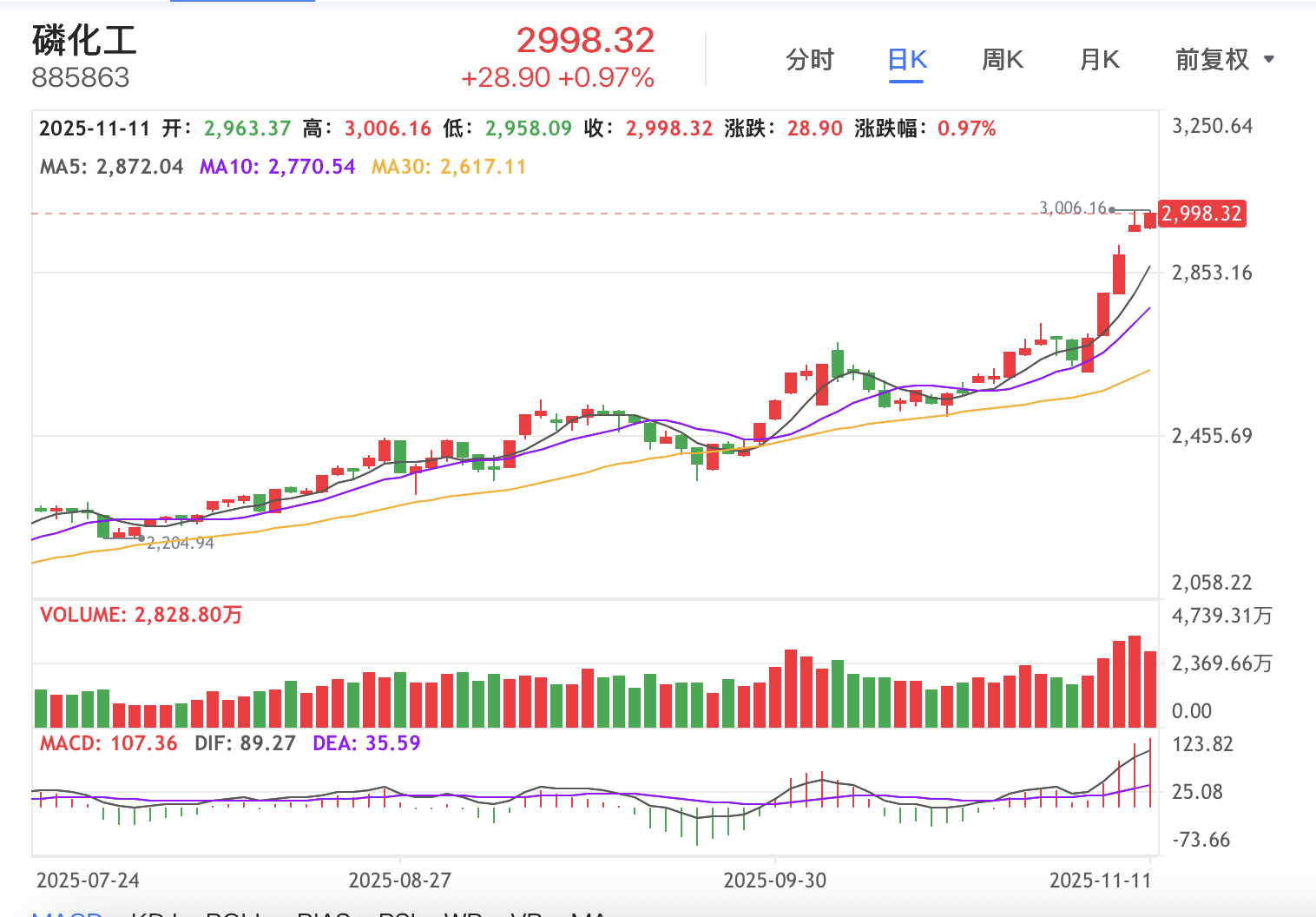Select the BIAS indicator tab at bottom
Viewport: 1316px width, 917px height.
(323, 914)
